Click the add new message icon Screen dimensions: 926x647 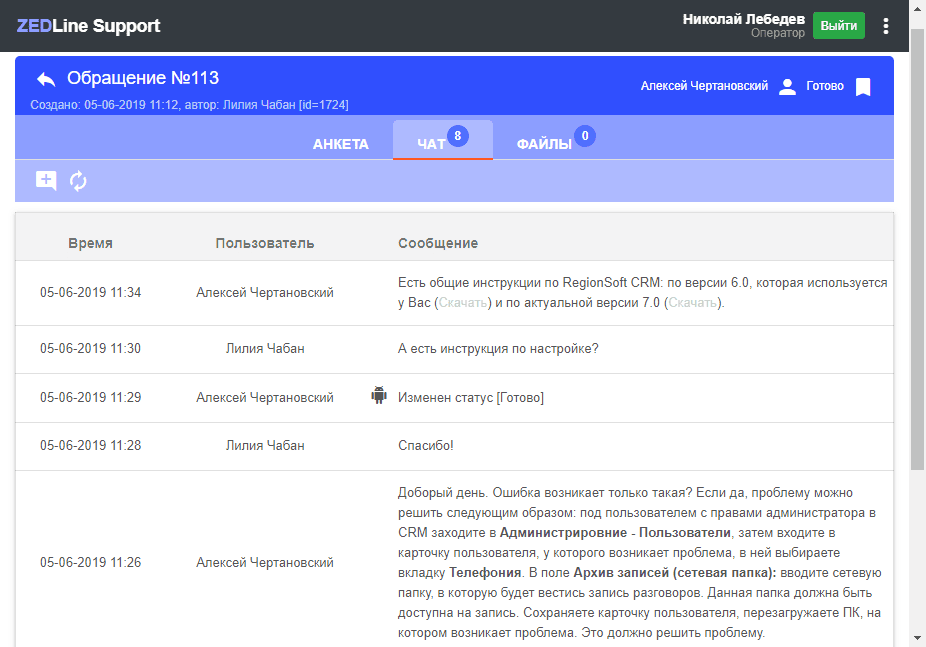(x=46, y=180)
